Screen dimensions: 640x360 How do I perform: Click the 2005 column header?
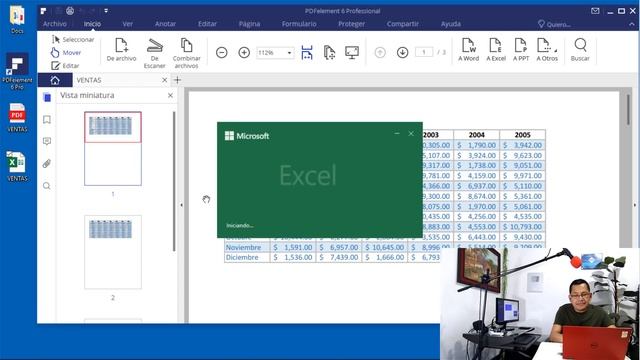[x=522, y=135]
